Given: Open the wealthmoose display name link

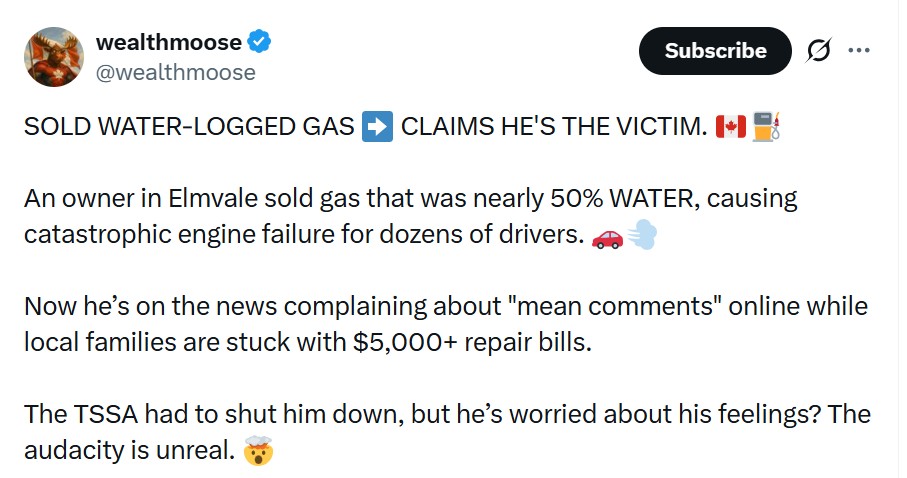Looking at the screenshot, I should [x=168, y=42].
